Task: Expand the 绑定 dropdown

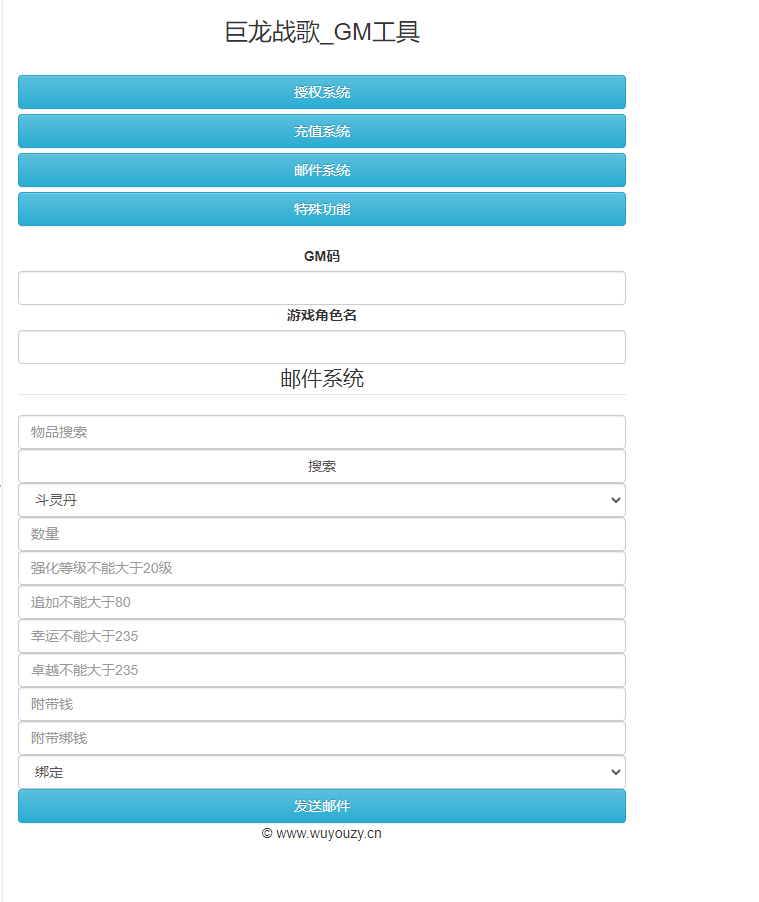Action: [322, 772]
